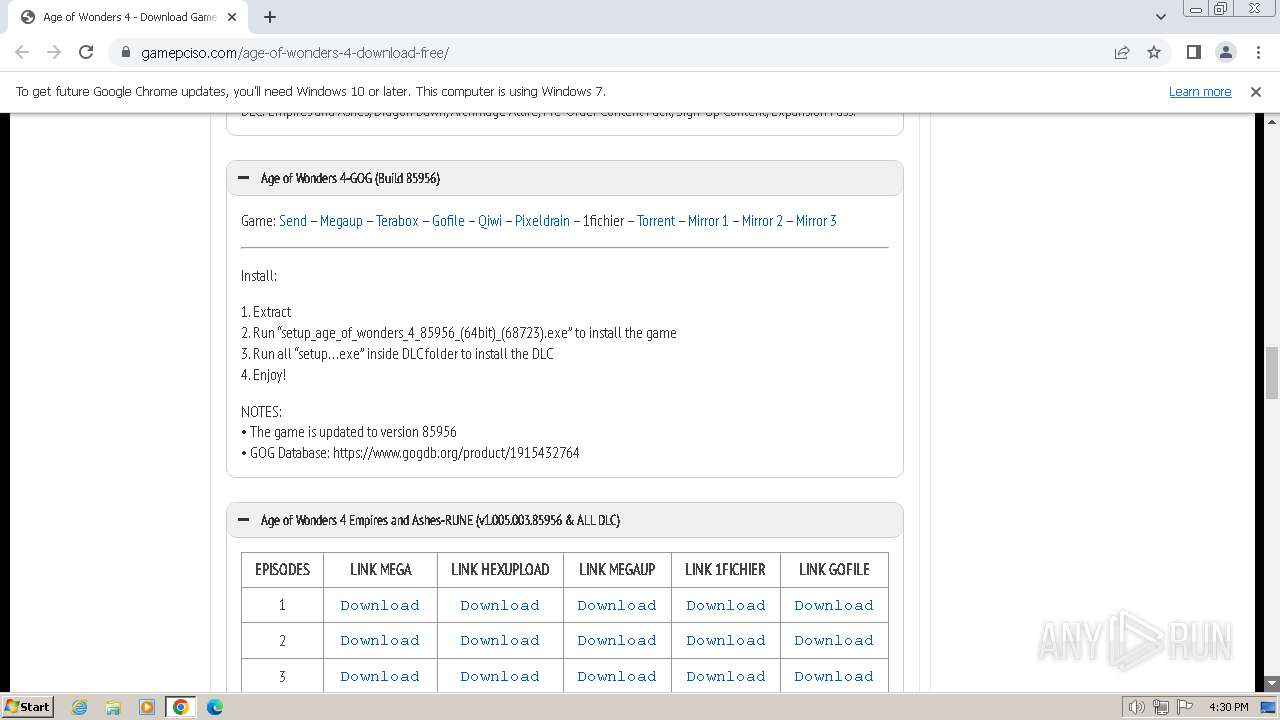Click episode 2 MEGAUP Download link
1280x720 pixels.
(617, 640)
